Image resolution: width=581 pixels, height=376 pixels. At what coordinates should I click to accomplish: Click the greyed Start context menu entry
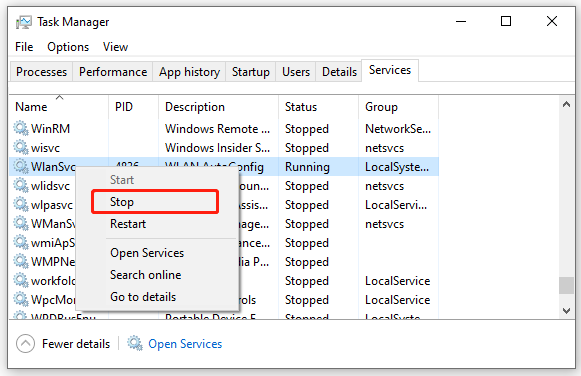[x=157, y=180]
